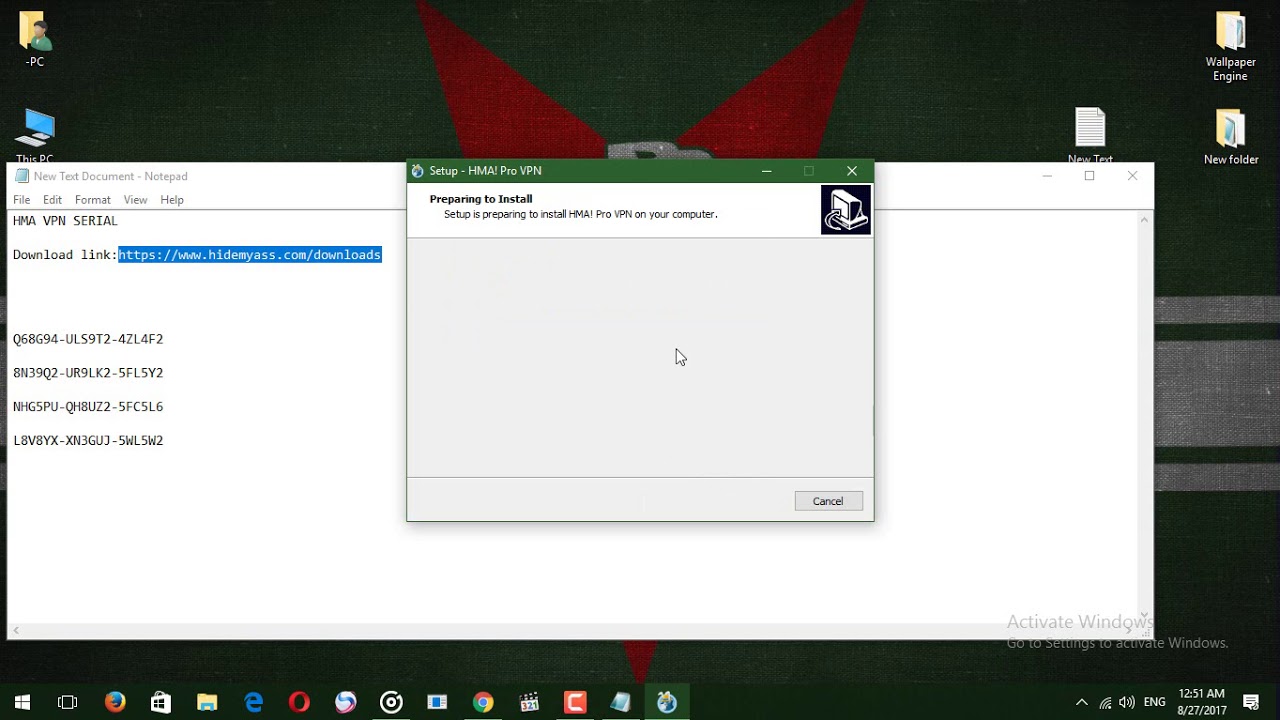Image resolution: width=1280 pixels, height=720 pixels.
Task: Click the 'Download link:' label in Notepad
Action: click(65, 255)
